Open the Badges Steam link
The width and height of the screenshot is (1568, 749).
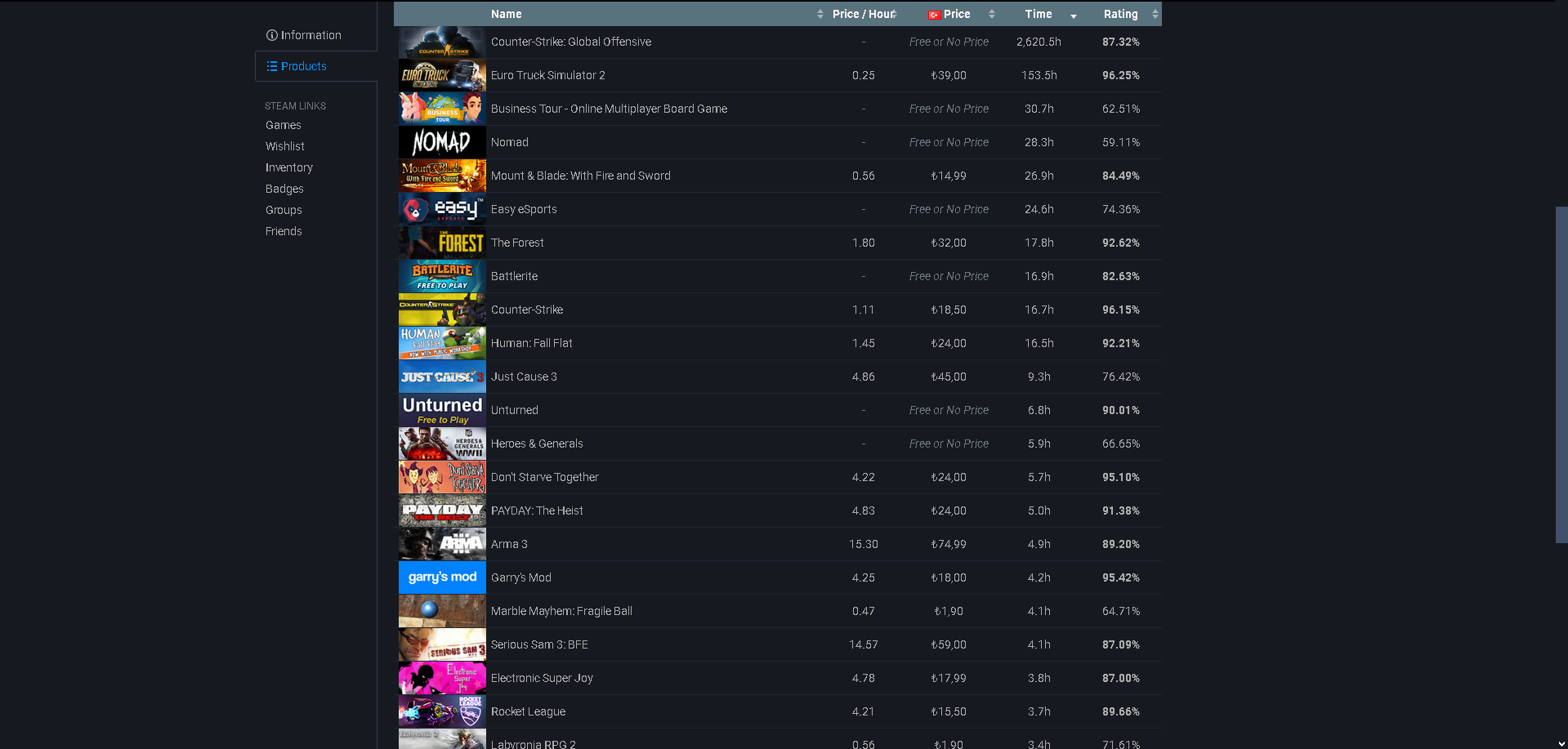284,189
